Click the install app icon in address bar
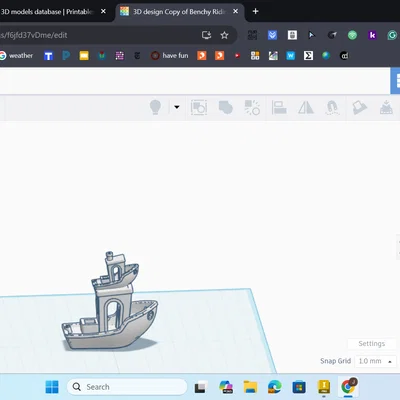This screenshot has width=400, height=400. pyautogui.click(x=206, y=35)
